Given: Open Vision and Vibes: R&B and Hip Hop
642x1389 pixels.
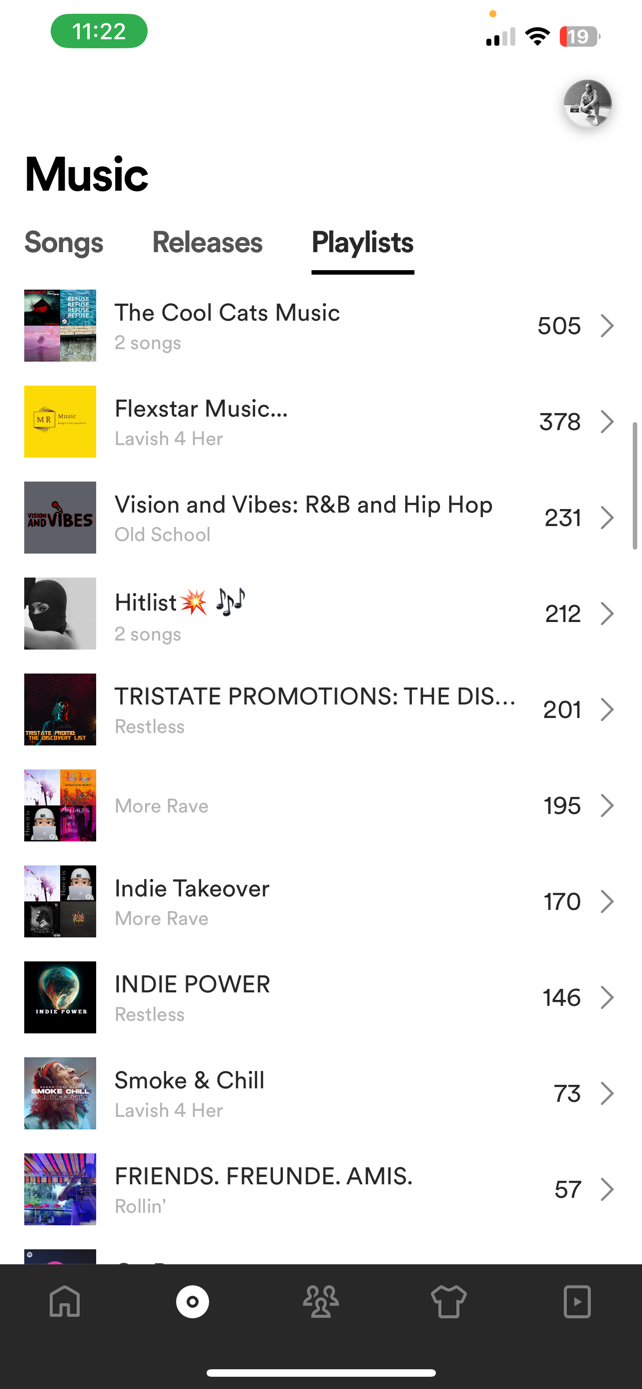Looking at the screenshot, I should click(x=303, y=505).
